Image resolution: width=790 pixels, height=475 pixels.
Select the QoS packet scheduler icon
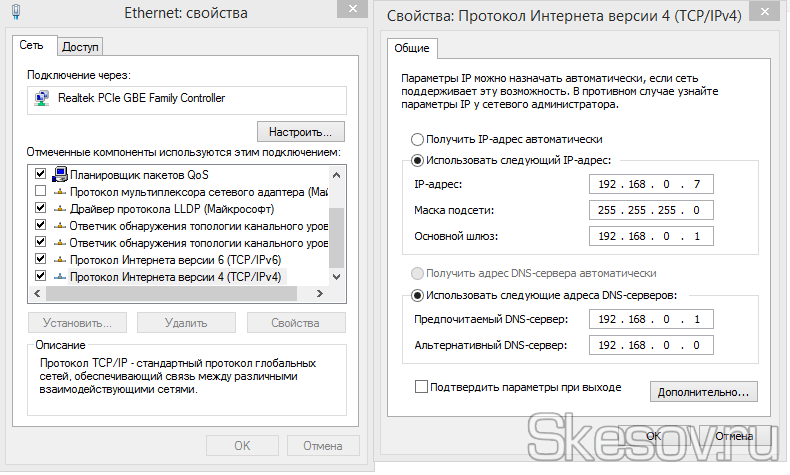click(x=59, y=174)
